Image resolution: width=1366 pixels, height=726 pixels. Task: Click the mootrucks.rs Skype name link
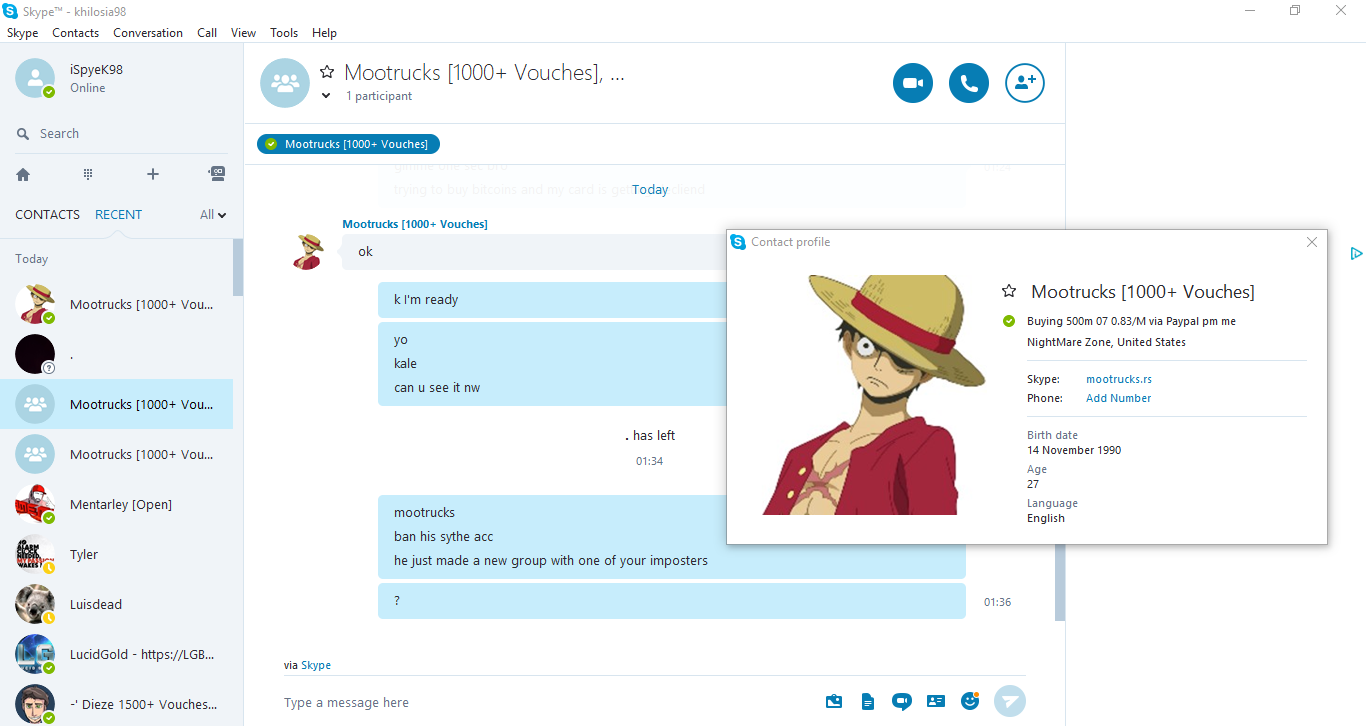1119,379
